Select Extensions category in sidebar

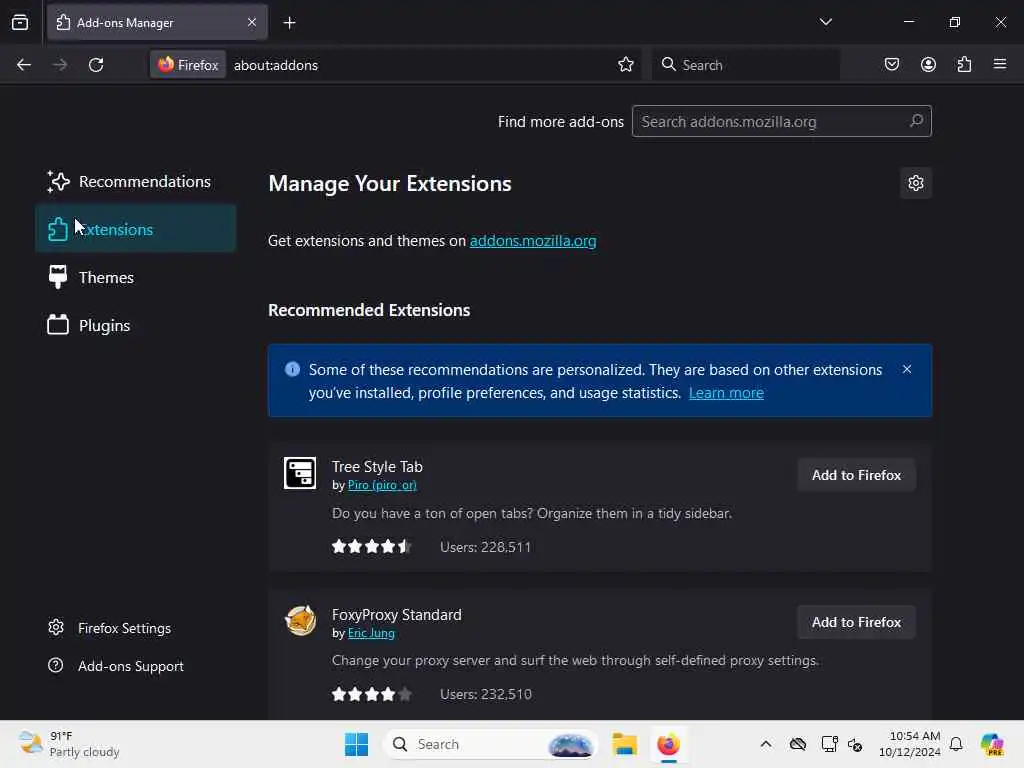coord(135,229)
